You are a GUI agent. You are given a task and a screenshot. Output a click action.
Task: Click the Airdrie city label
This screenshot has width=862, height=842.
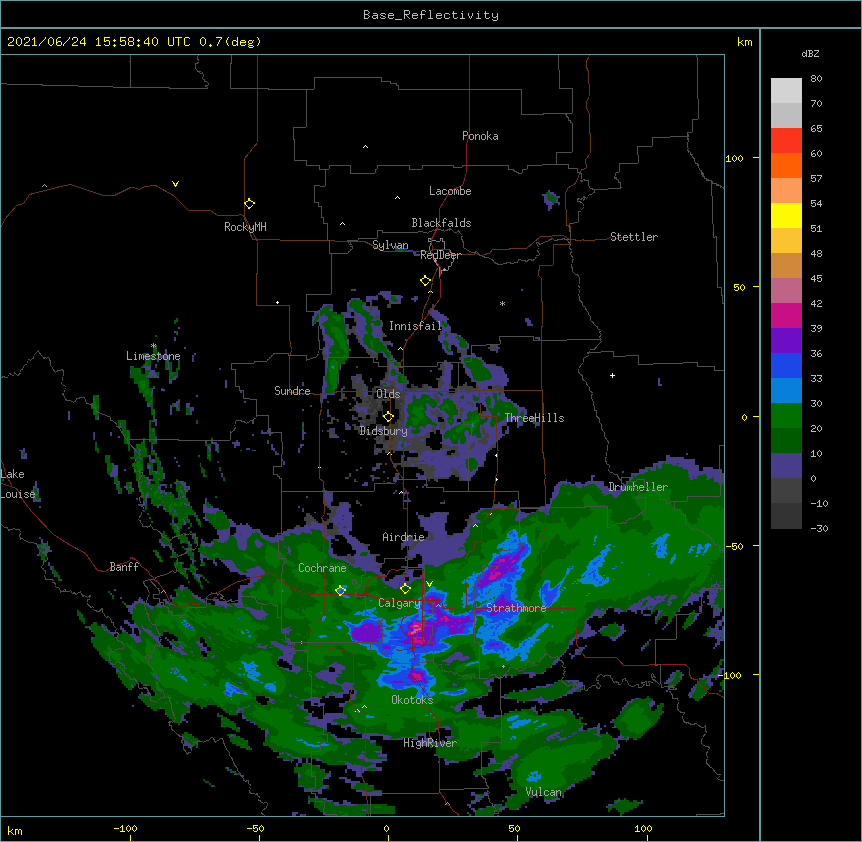(404, 537)
